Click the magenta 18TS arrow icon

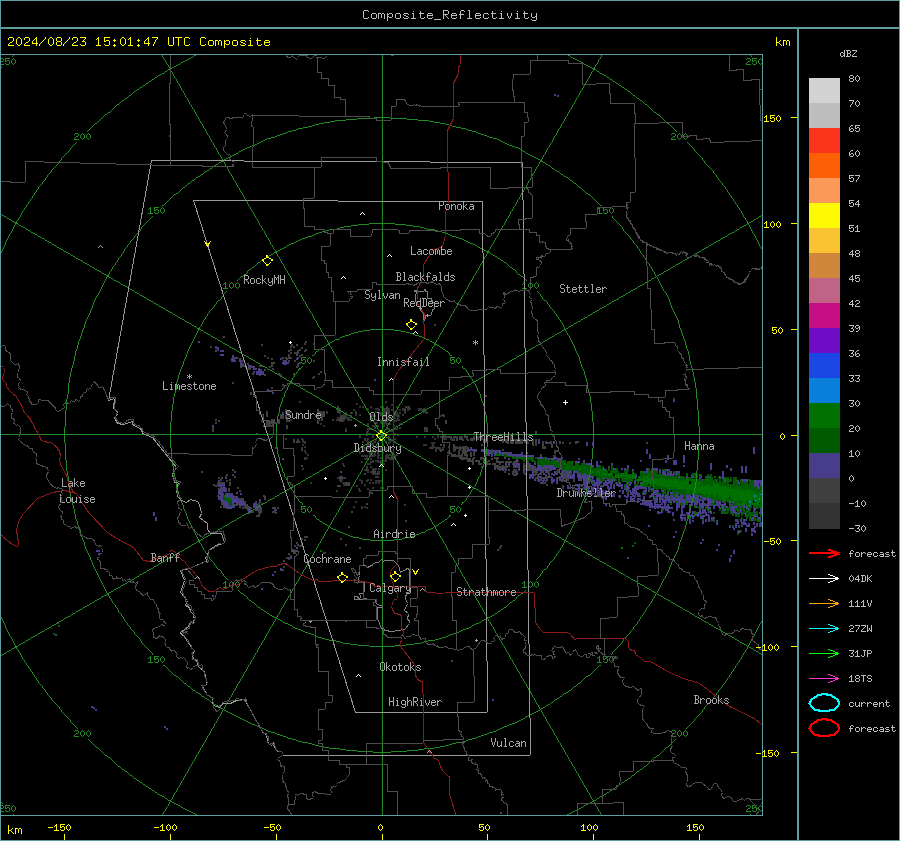click(x=824, y=679)
